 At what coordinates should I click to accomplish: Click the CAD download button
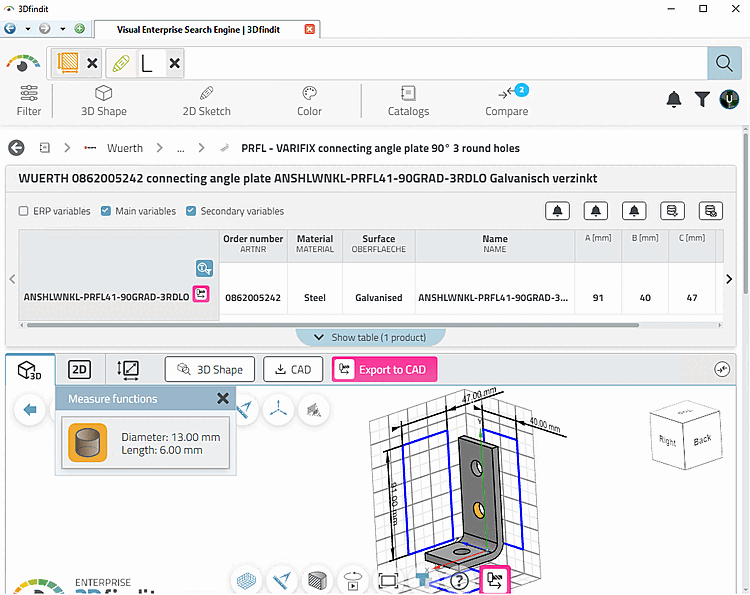(x=293, y=369)
